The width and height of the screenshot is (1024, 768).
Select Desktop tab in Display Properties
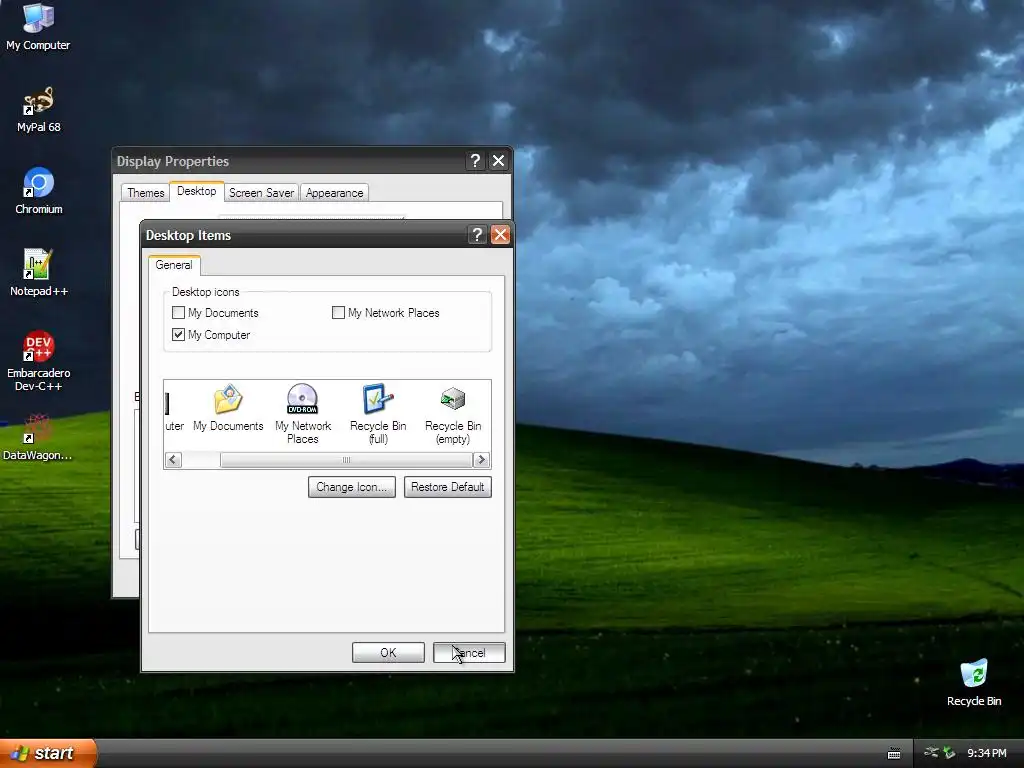(x=197, y=191)
